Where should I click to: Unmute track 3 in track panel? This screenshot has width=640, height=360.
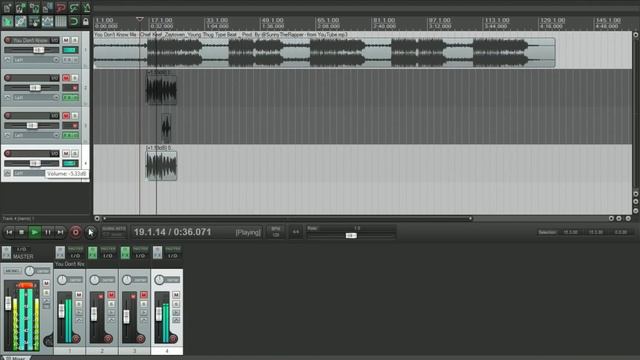click(x=66, y=116)
